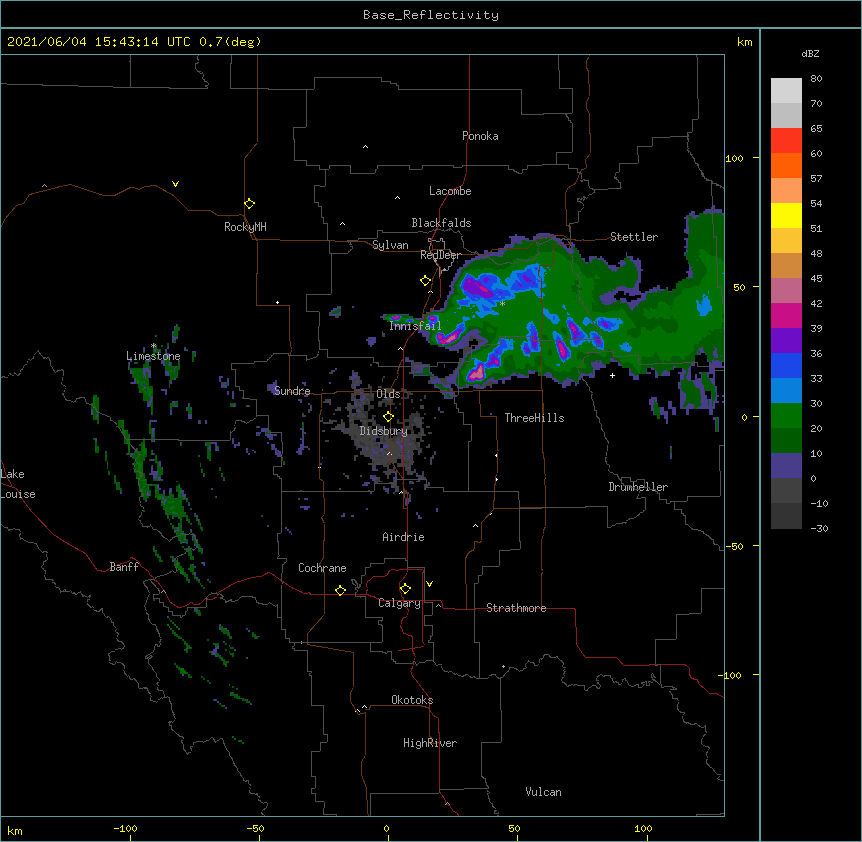
Task: Click the 100 tick on right axis
Action: click(x=734, y=158)
